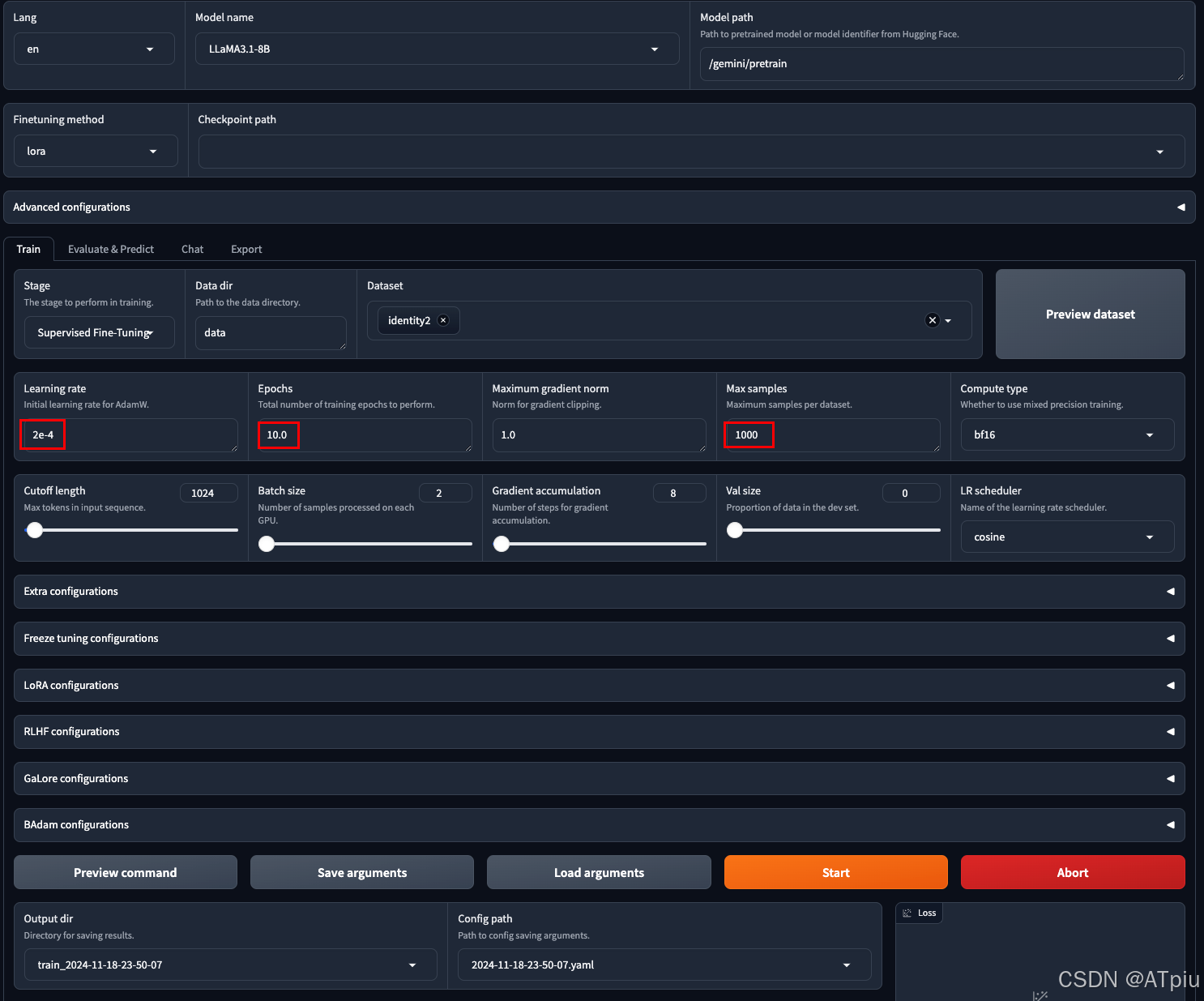The width and height of the screenshot is (1204, 1001).
Task: Open the Lang dropdown
Action: (94, 49)
